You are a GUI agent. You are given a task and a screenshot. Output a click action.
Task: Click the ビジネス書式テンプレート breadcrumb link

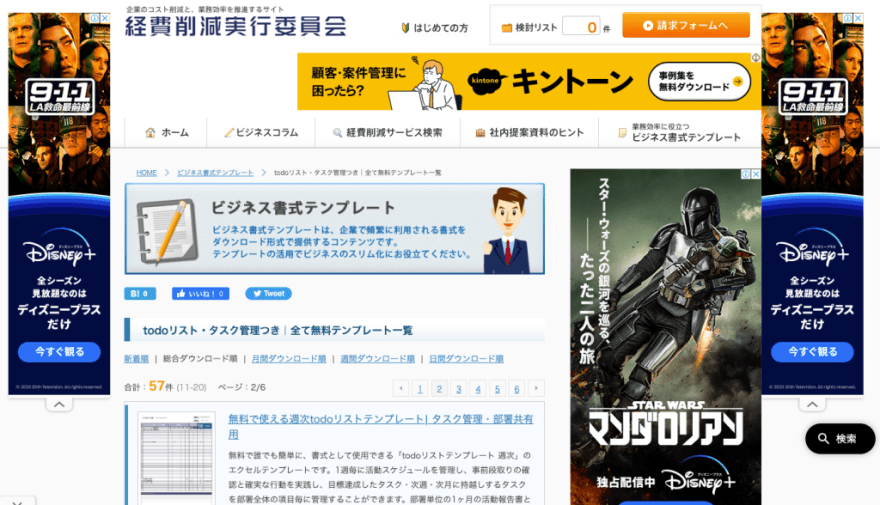tap(216, 173)
